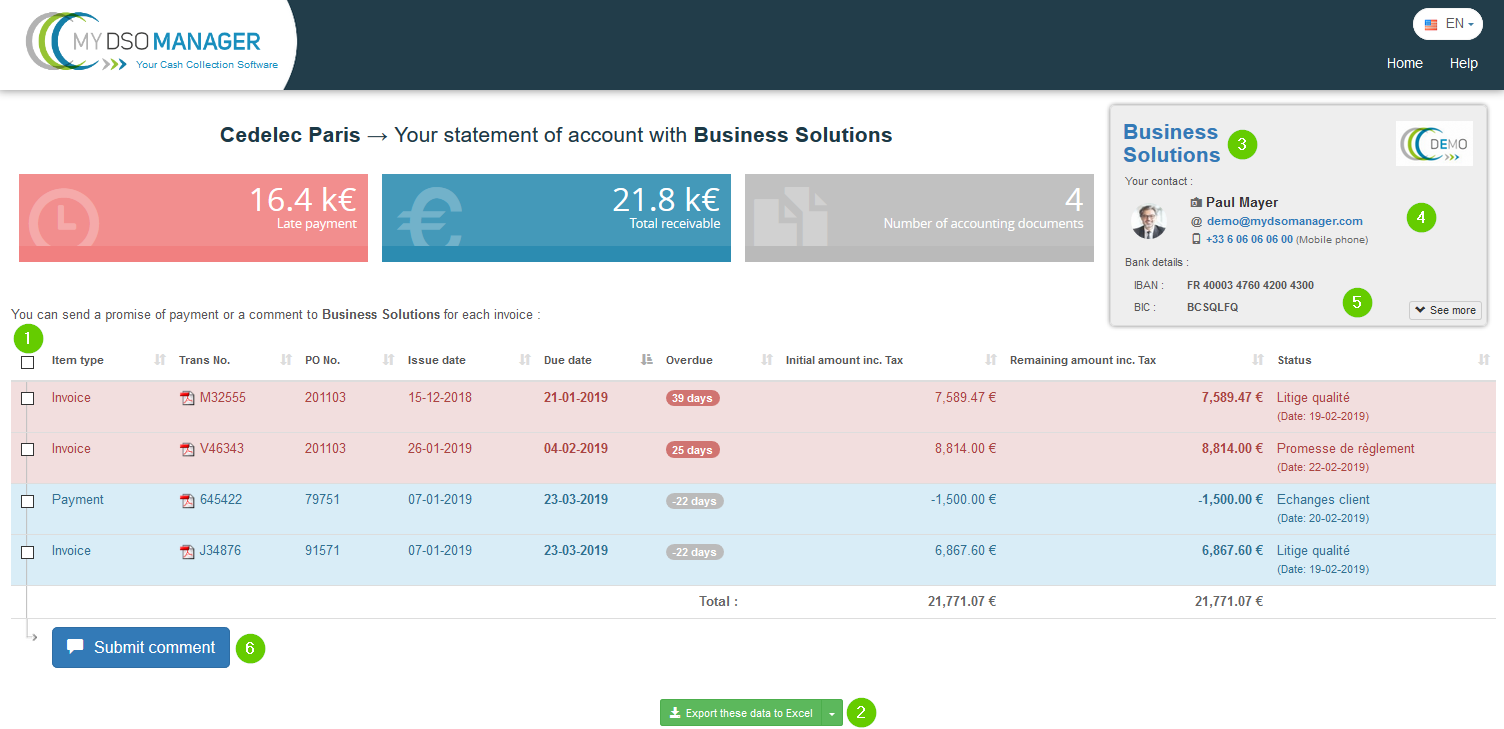The height and width of the screenshot is (729, 1504).
Task: Open PDF icon for invoice J34876
Action: point(187,552)
